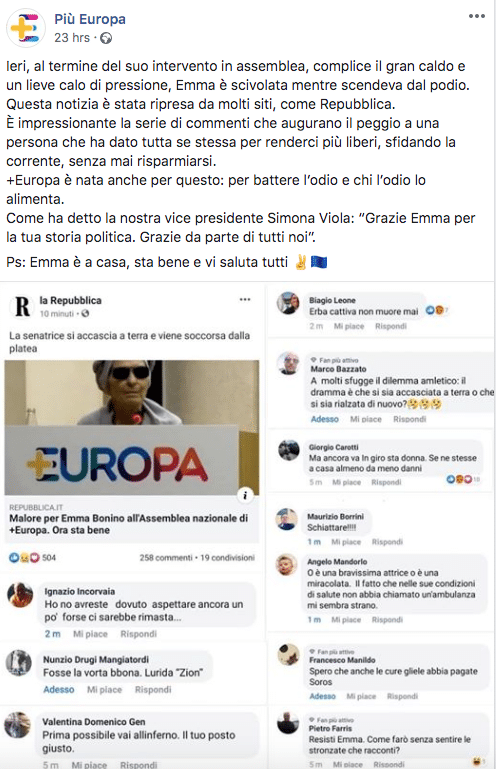
Task: Click the 23 hrs post timestamp
Action: click(x=72, y=38)
